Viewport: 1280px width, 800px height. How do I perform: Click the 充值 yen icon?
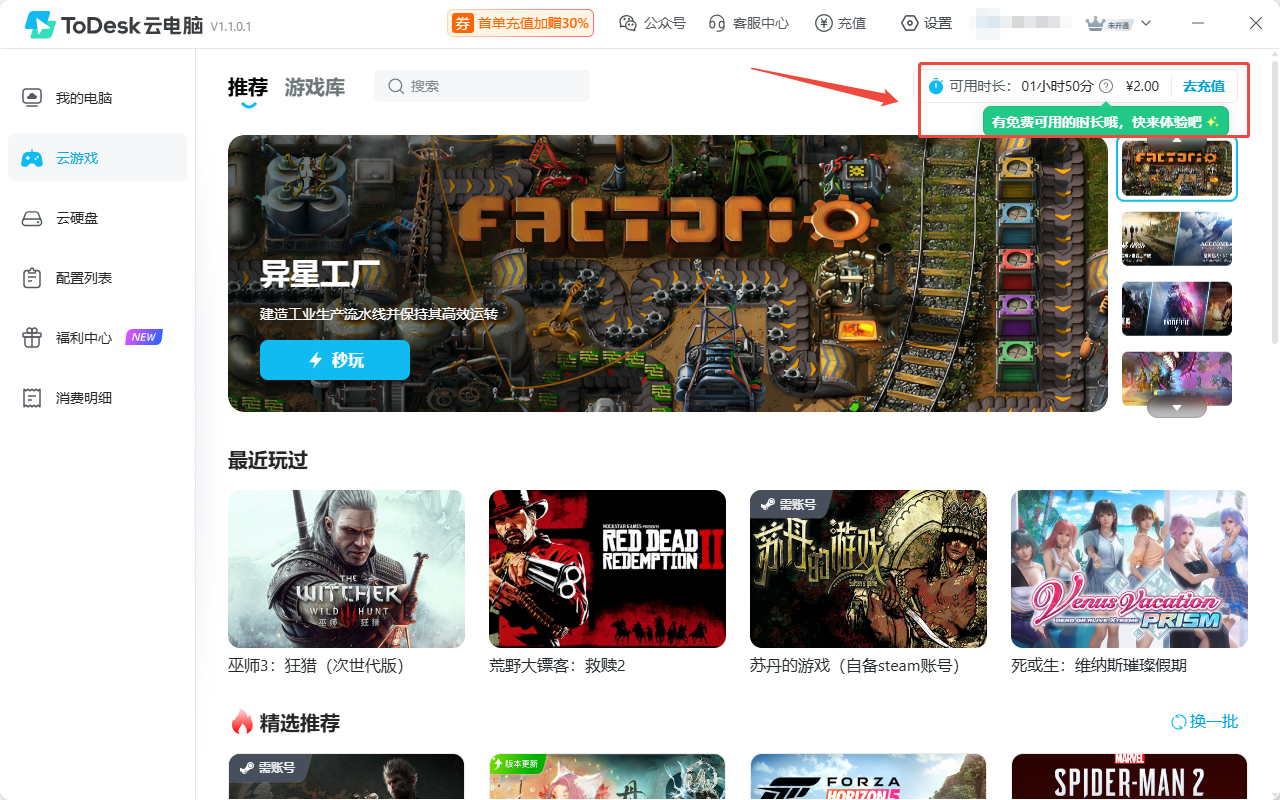coord(824,23)
